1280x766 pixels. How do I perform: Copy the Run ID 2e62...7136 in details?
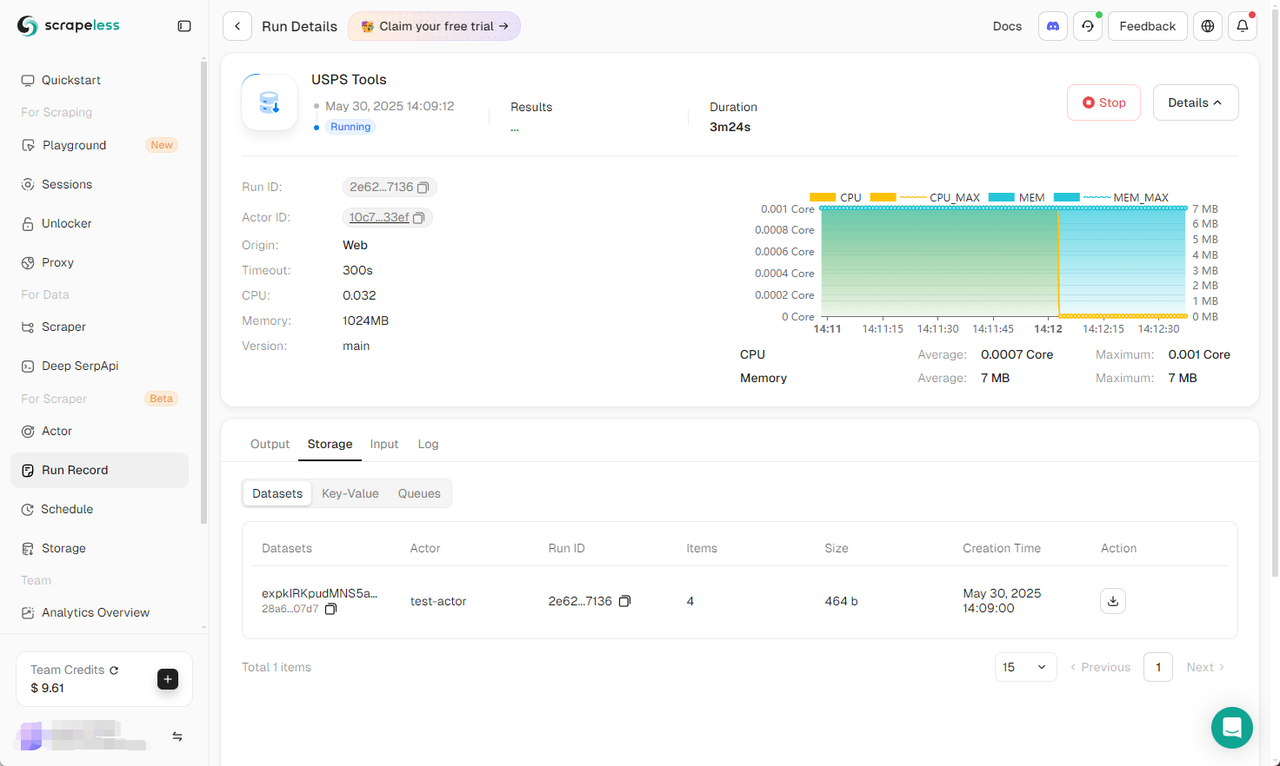tap(423, 187)
